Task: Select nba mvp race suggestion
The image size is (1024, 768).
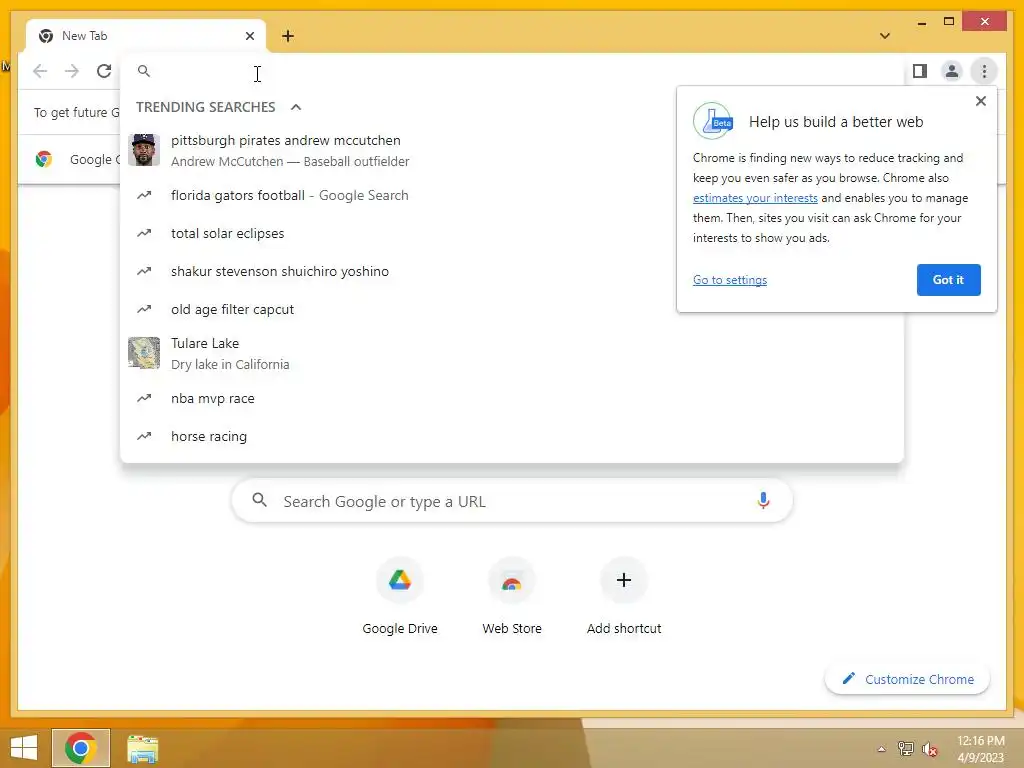Action: 512,398
